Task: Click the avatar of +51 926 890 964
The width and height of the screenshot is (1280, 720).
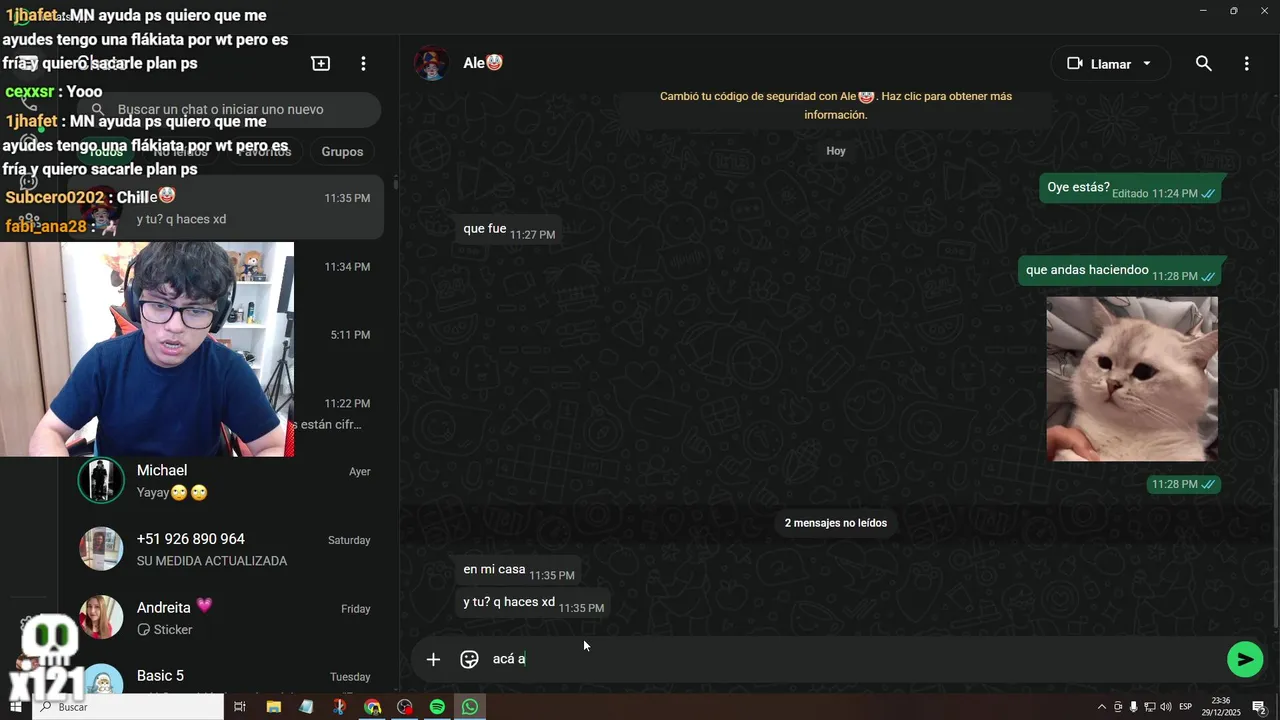Action: (x=101, y=549)
